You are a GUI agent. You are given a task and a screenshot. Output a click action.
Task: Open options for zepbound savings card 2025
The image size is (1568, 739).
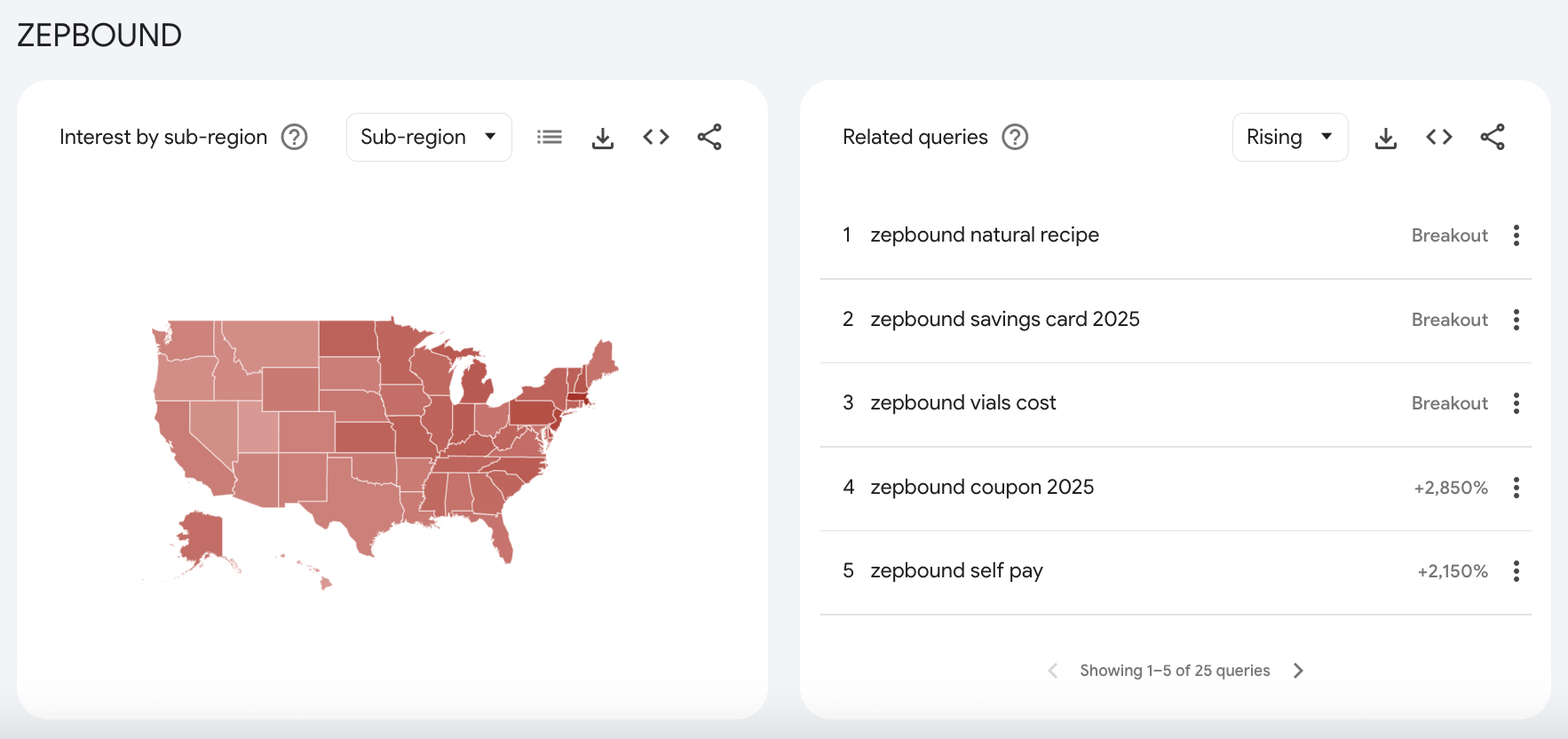(1517, 320)
